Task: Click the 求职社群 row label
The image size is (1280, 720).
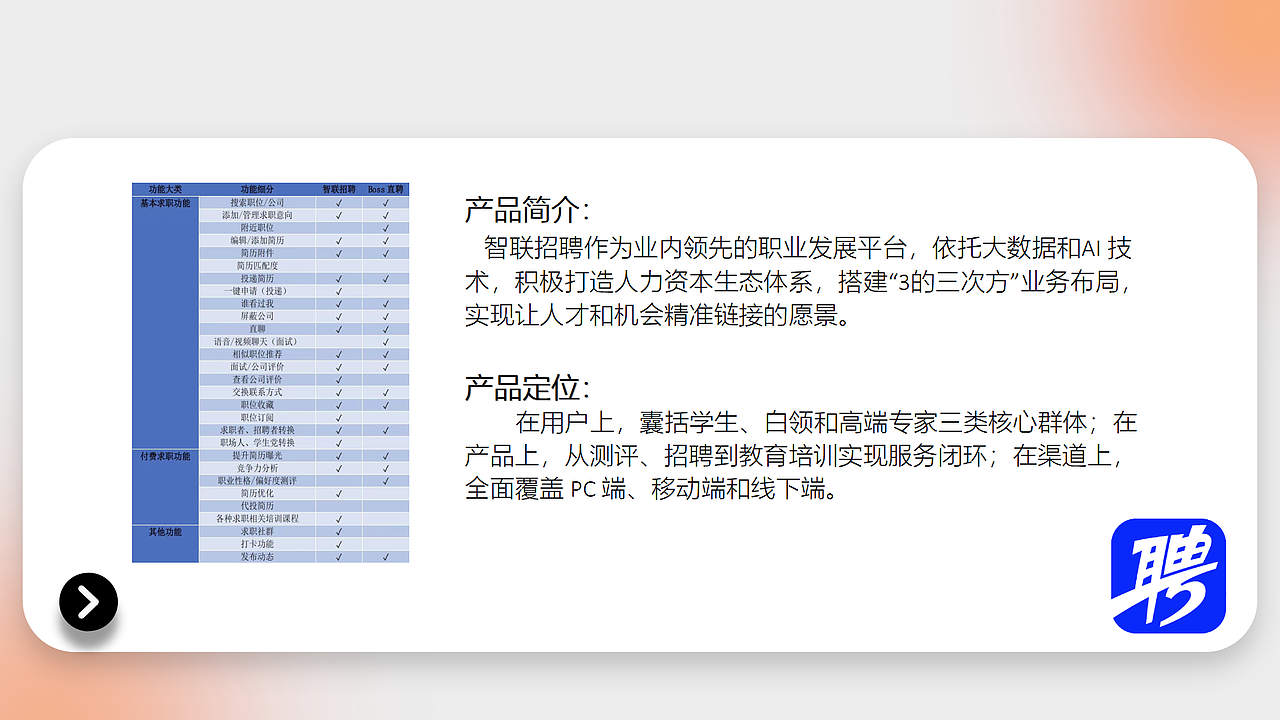Action: pyautogui.click(x=257, y=532)
